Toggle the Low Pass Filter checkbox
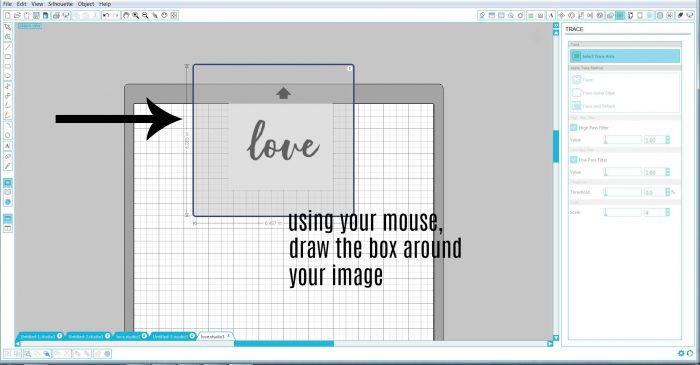Screen dimensions: 700x365 574,160
